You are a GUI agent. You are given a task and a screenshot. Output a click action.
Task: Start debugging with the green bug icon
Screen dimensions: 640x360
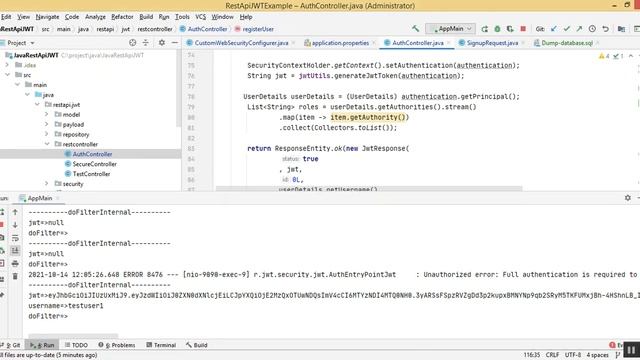[497, 29]
